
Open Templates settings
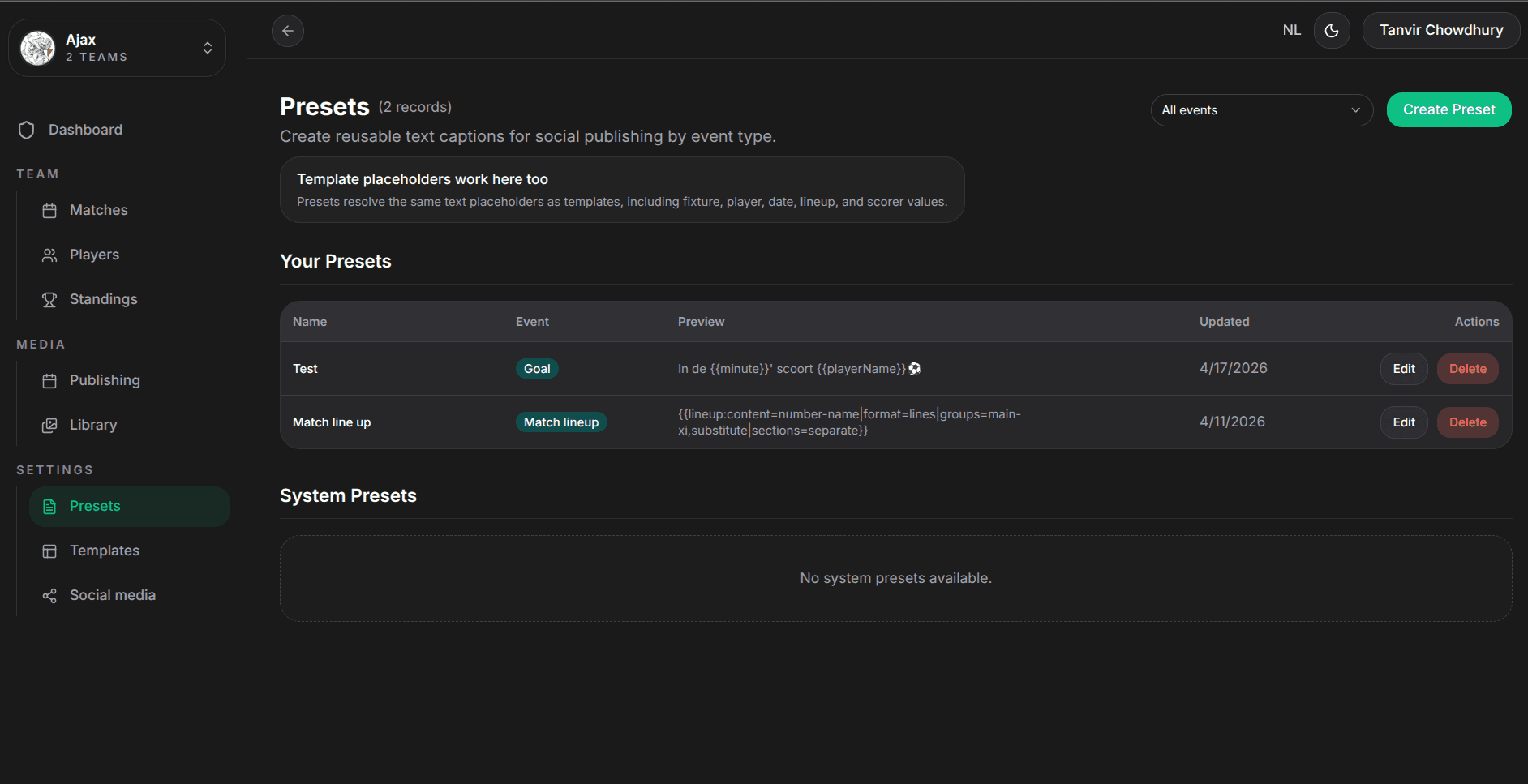click(x=105, y=551)
